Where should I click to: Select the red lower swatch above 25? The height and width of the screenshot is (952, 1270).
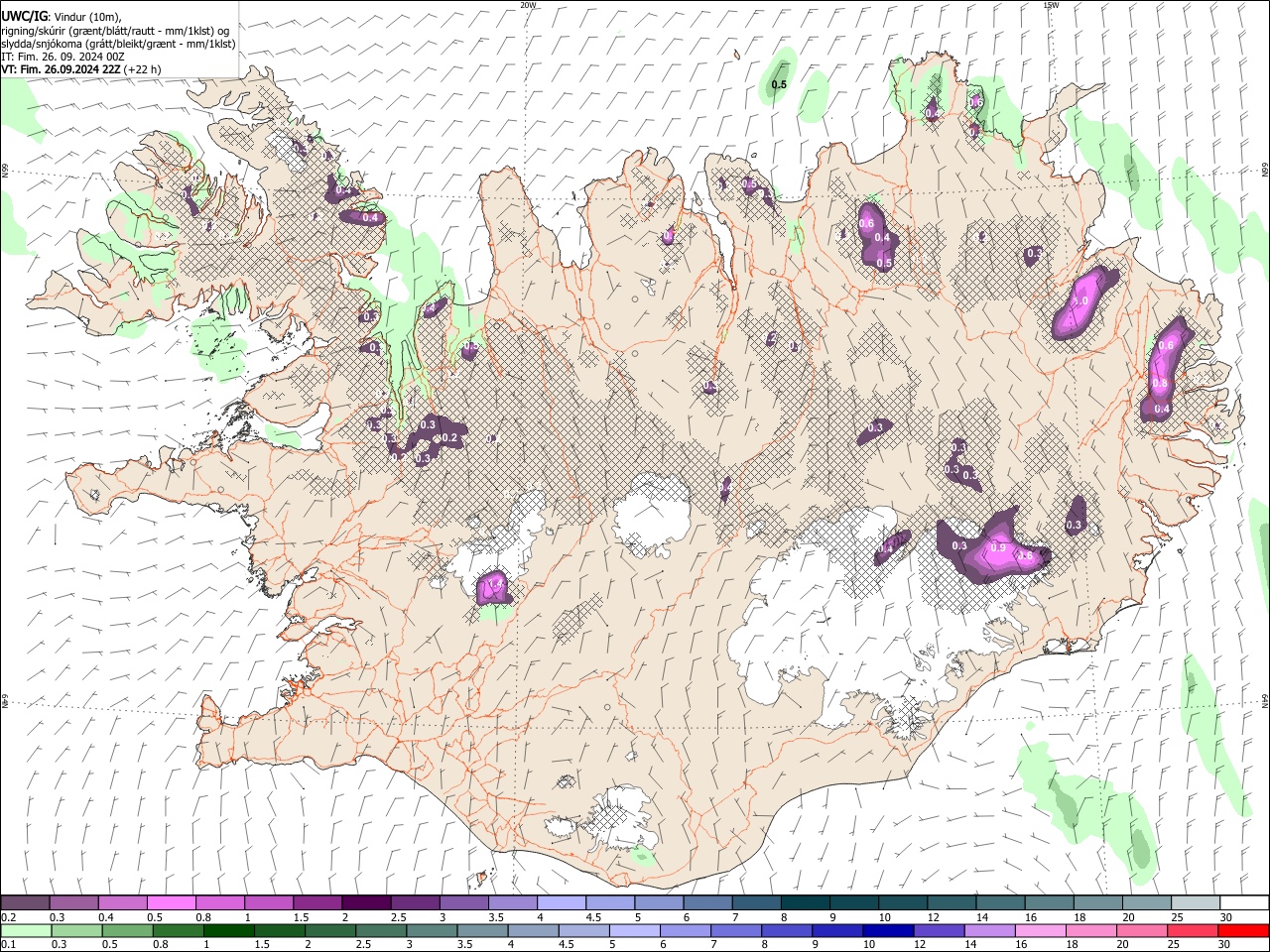click(x=1193, y=931)
